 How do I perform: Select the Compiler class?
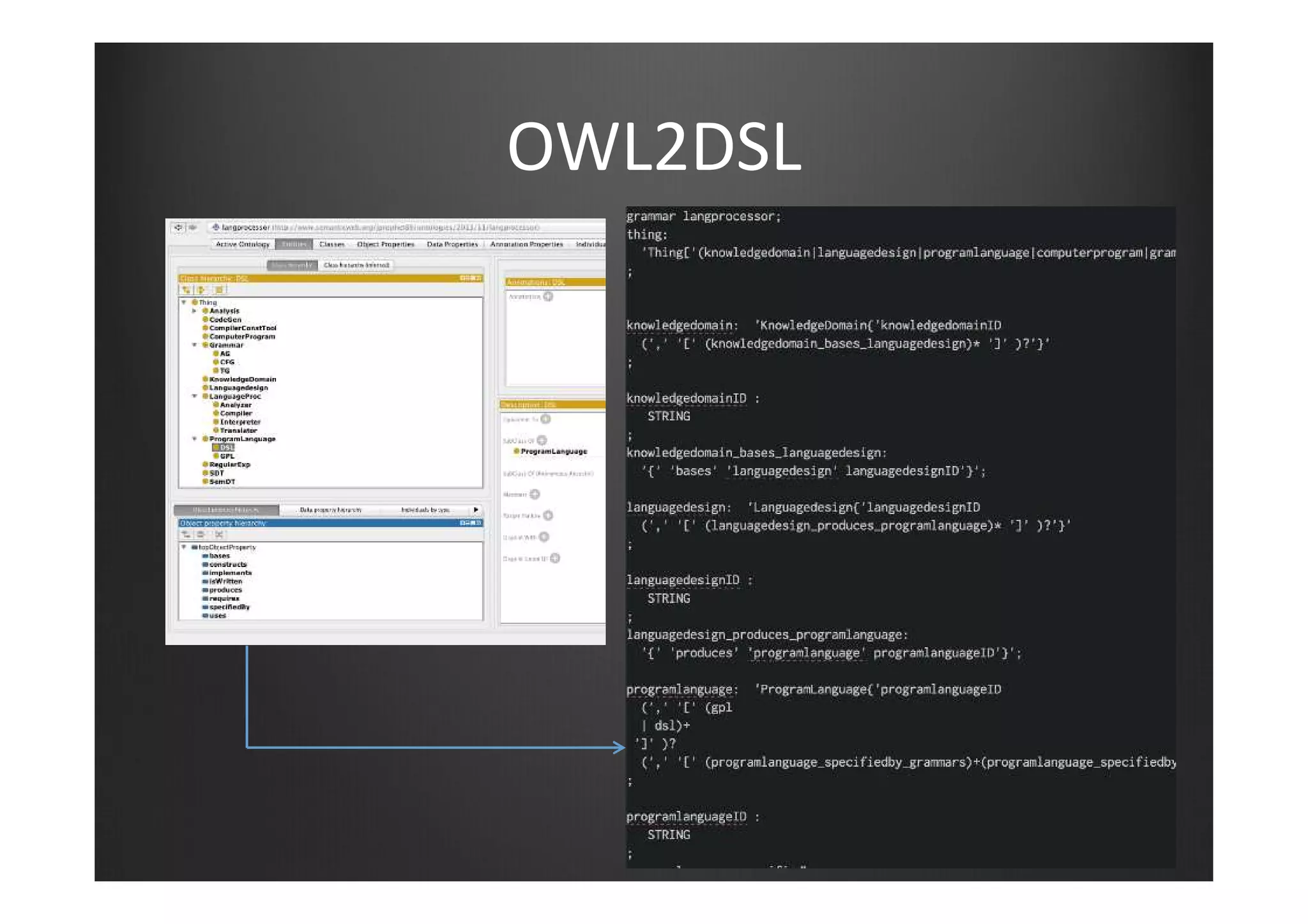(x=232, y=413)
